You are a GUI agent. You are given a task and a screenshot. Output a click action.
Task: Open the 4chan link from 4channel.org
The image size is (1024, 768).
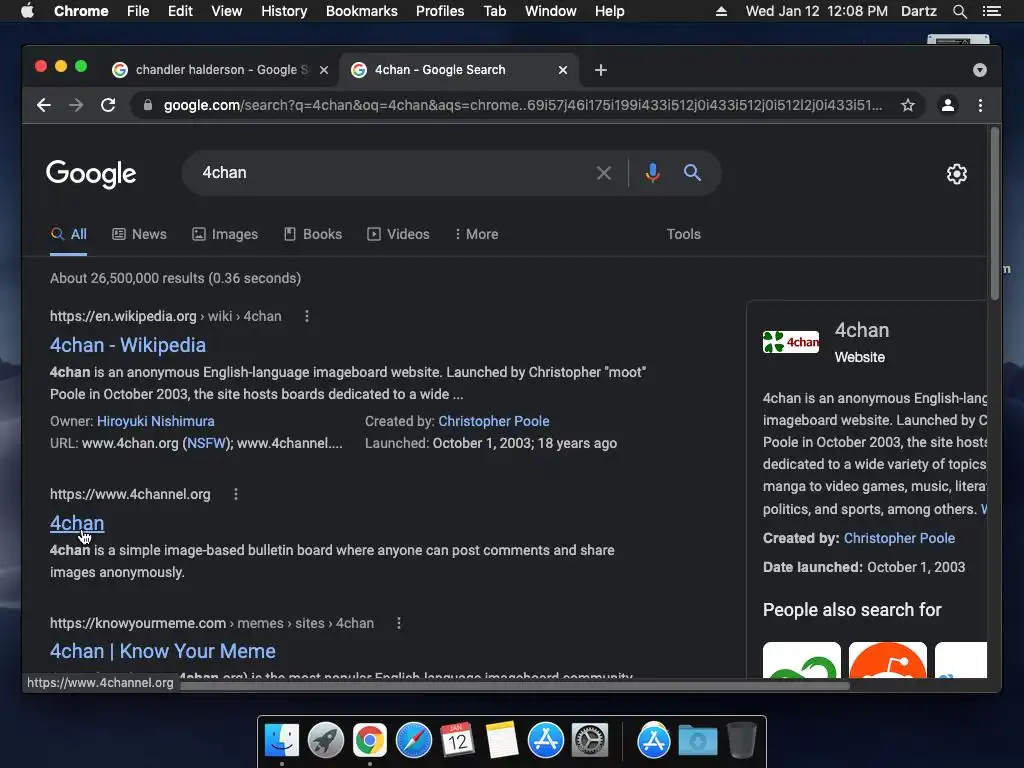point(77,523)
